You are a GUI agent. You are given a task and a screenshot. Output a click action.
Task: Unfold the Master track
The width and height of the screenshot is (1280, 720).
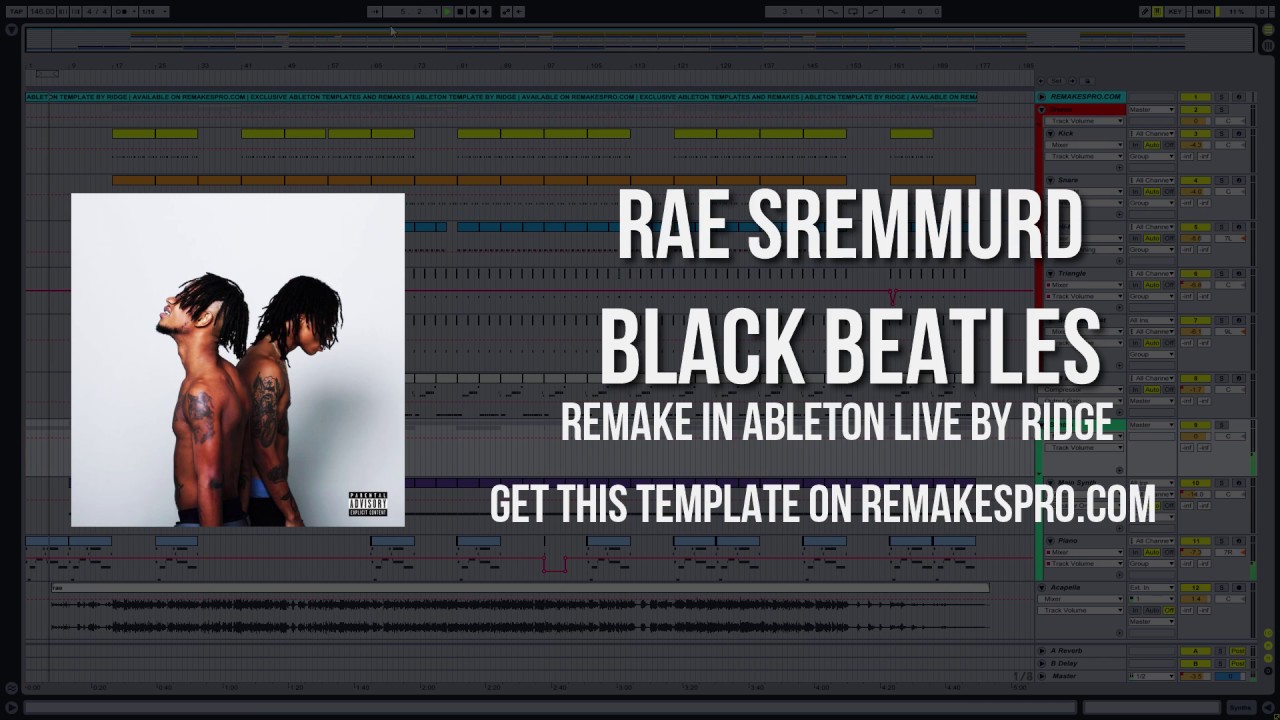(1041, 676)
